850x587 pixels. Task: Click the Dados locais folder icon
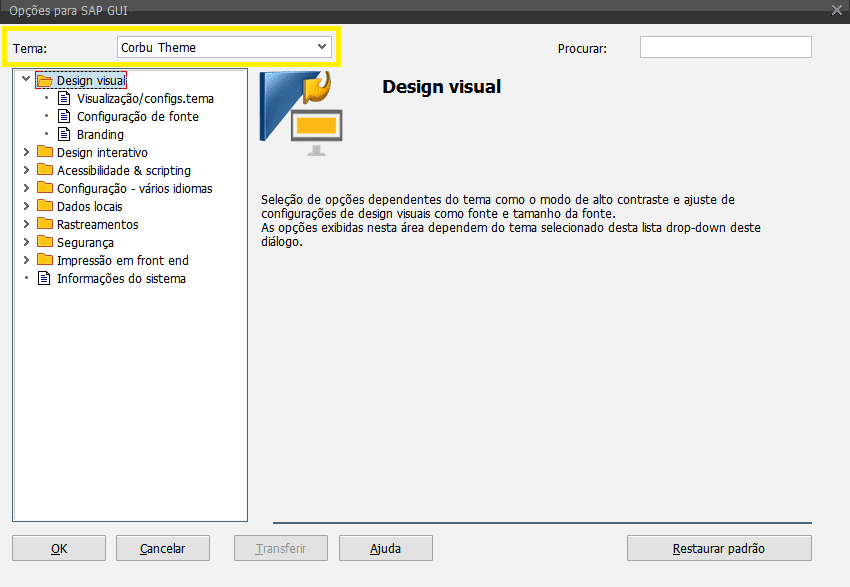click(45, 205)
